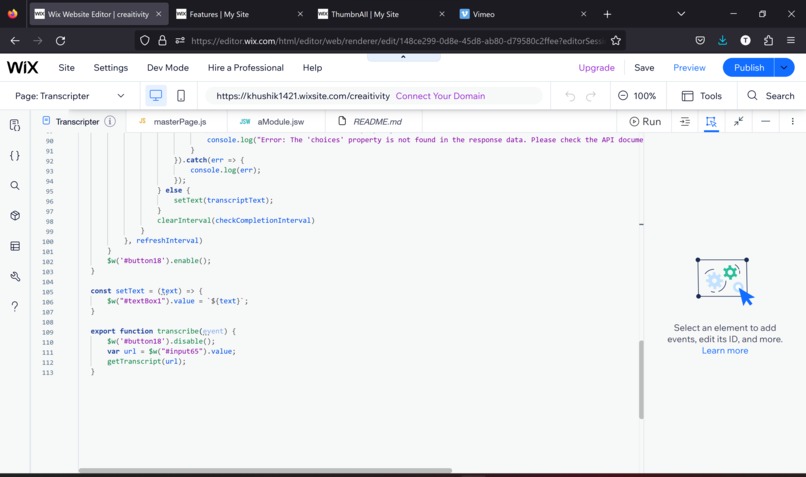The image size is (806, 477).
Task: Switch to Features | My Site tab
Action: pos(239,14)
